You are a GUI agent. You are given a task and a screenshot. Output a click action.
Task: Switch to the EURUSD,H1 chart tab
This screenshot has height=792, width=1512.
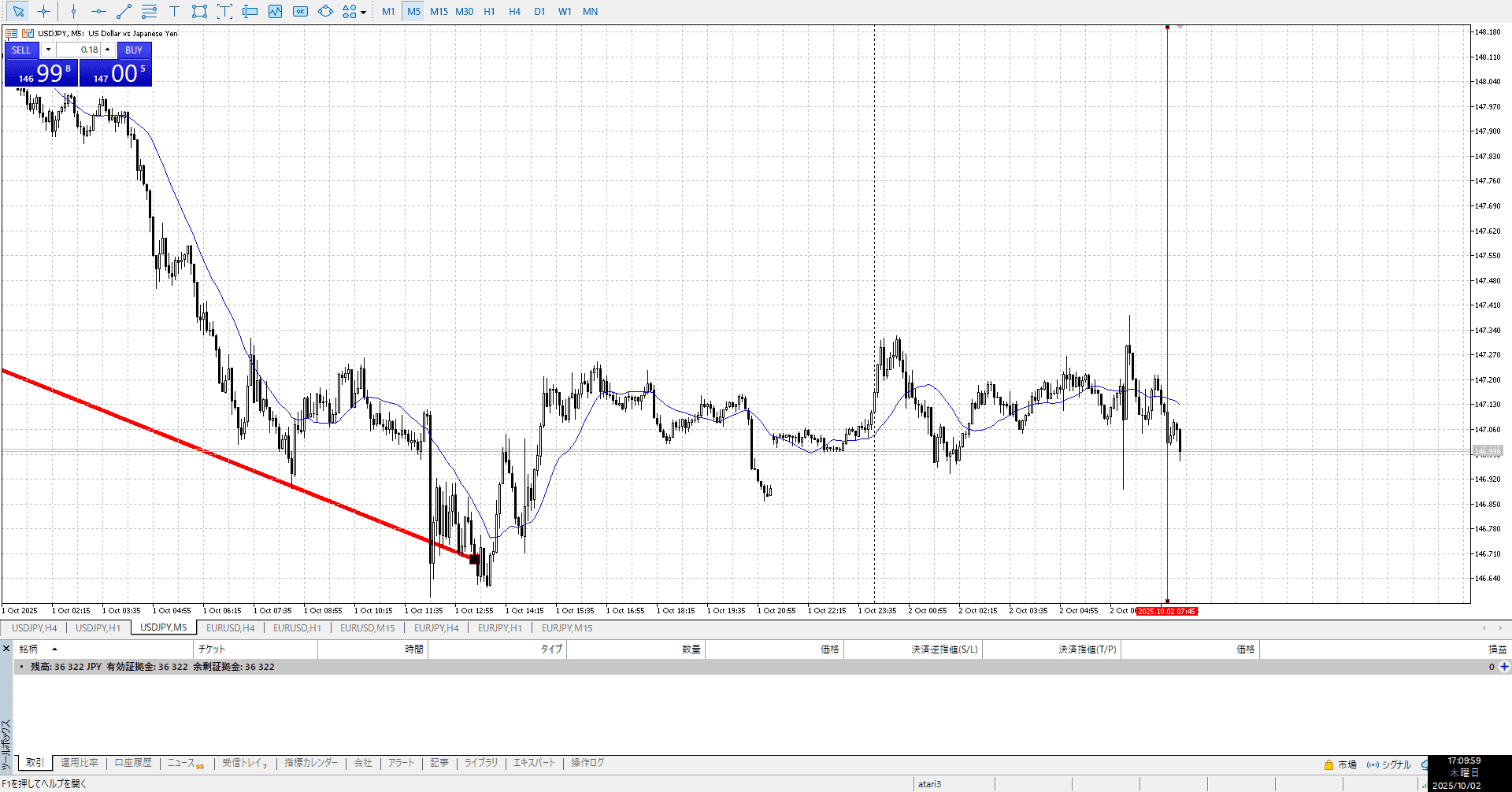click(x=297, y=628)
